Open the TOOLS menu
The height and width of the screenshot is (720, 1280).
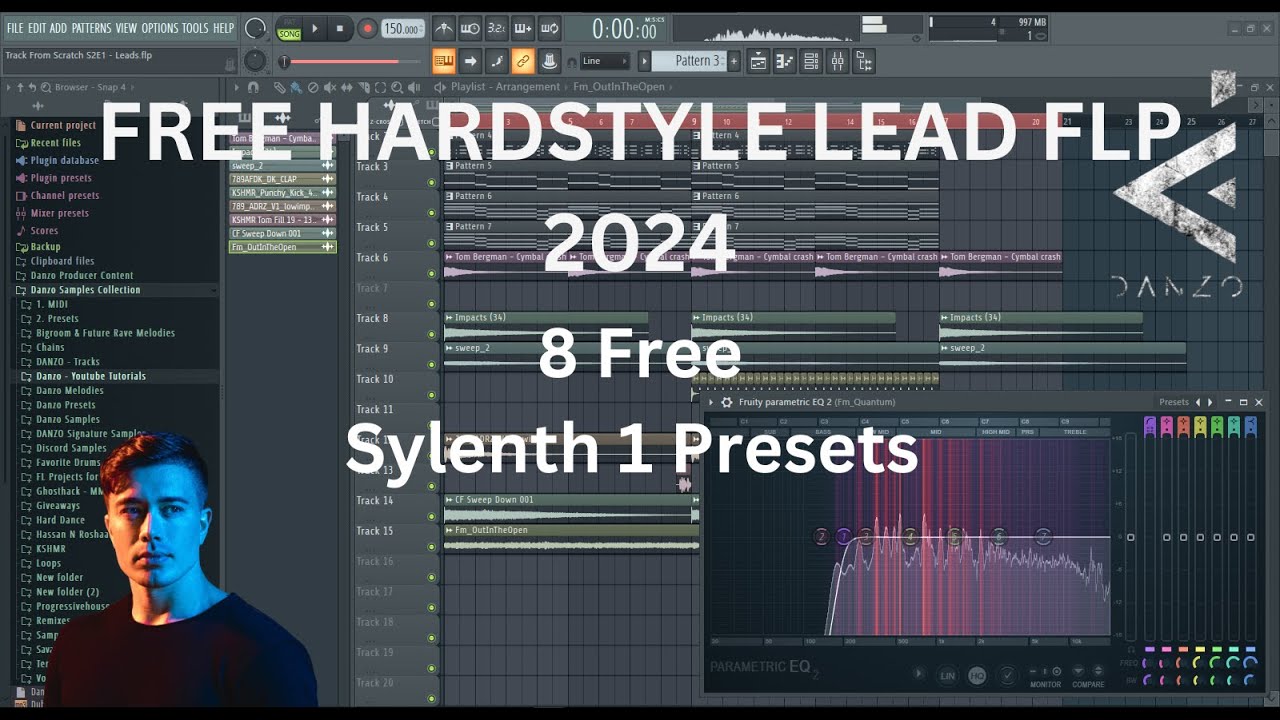pyautogui.click(x=195, y=28)
